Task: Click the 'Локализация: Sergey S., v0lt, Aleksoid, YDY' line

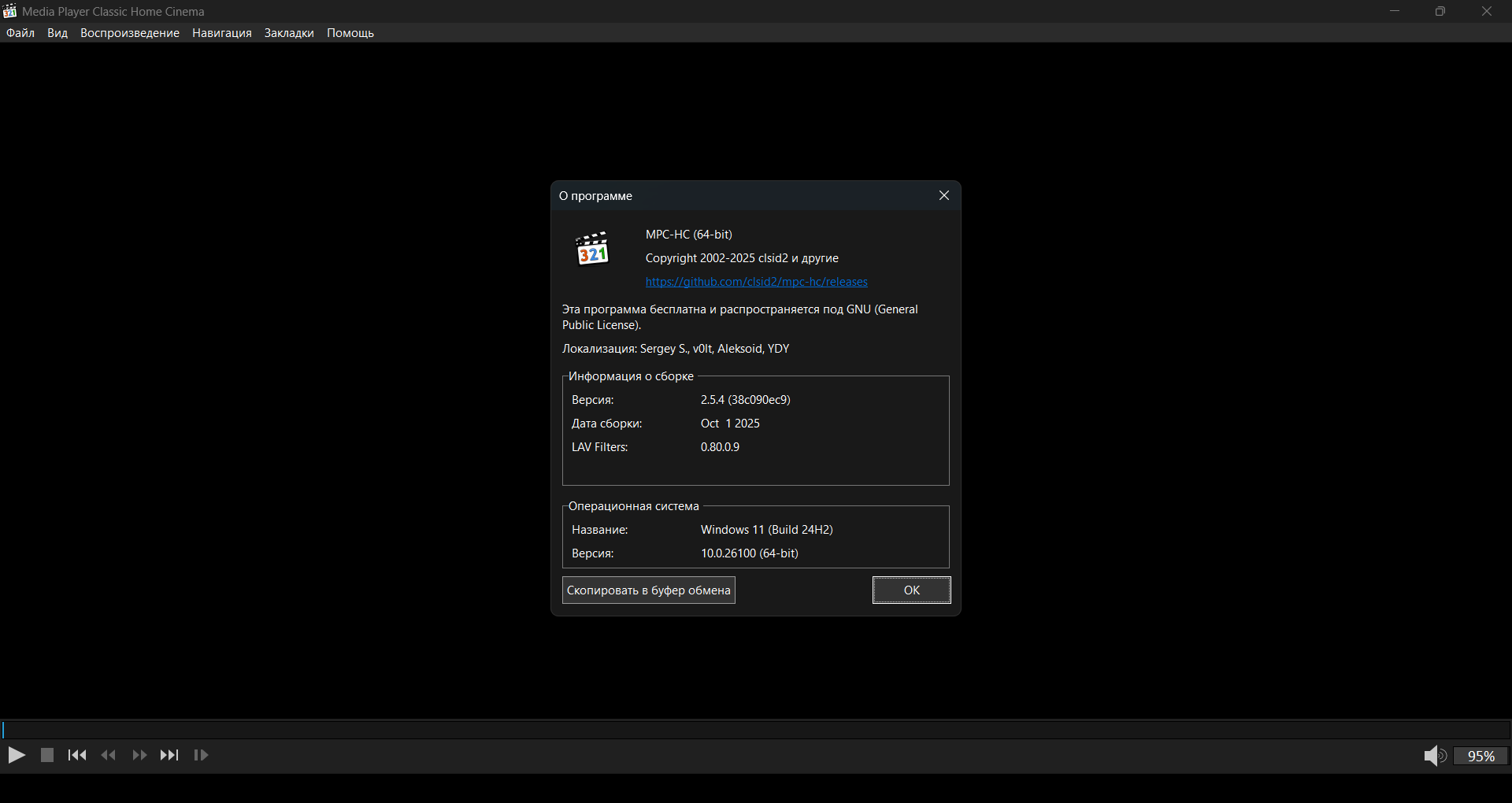Action: point(676,349)
